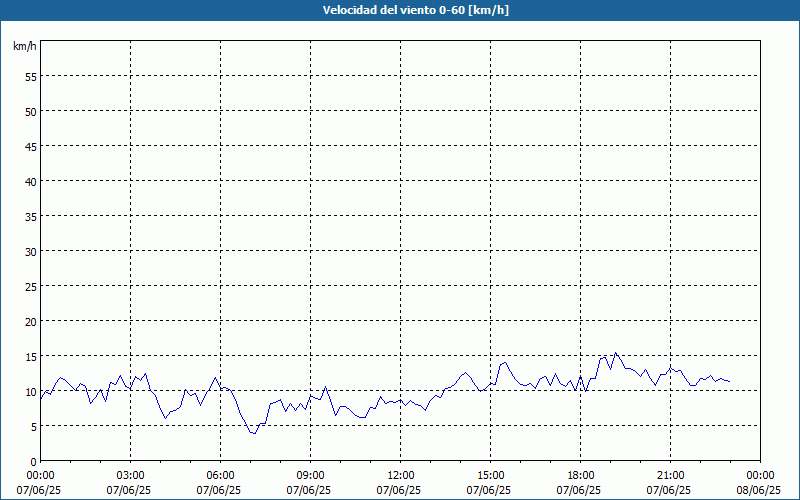Click the 15:00 time label
Image resolution: width=800 pixels, height=500 pixels.
click(x=490, y=476)
